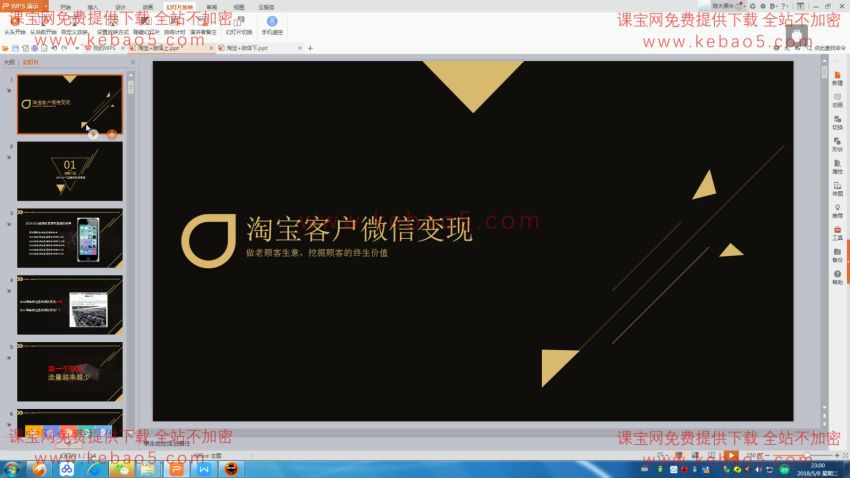The width and height of the screenshot is (850, 478).
Task: Click the slide title 淘宝客户微信变现
Action: (x=359, y=229)
